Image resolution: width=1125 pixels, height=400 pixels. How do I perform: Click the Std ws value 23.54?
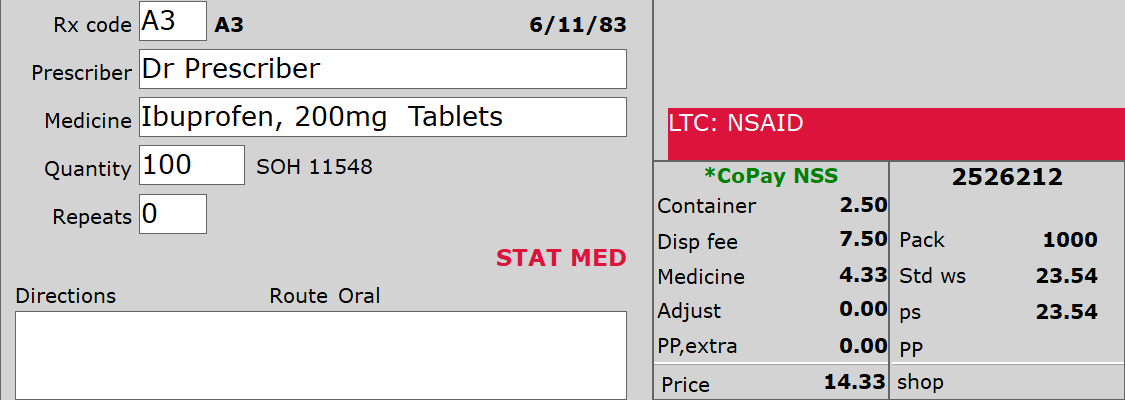pos(1067,275)
